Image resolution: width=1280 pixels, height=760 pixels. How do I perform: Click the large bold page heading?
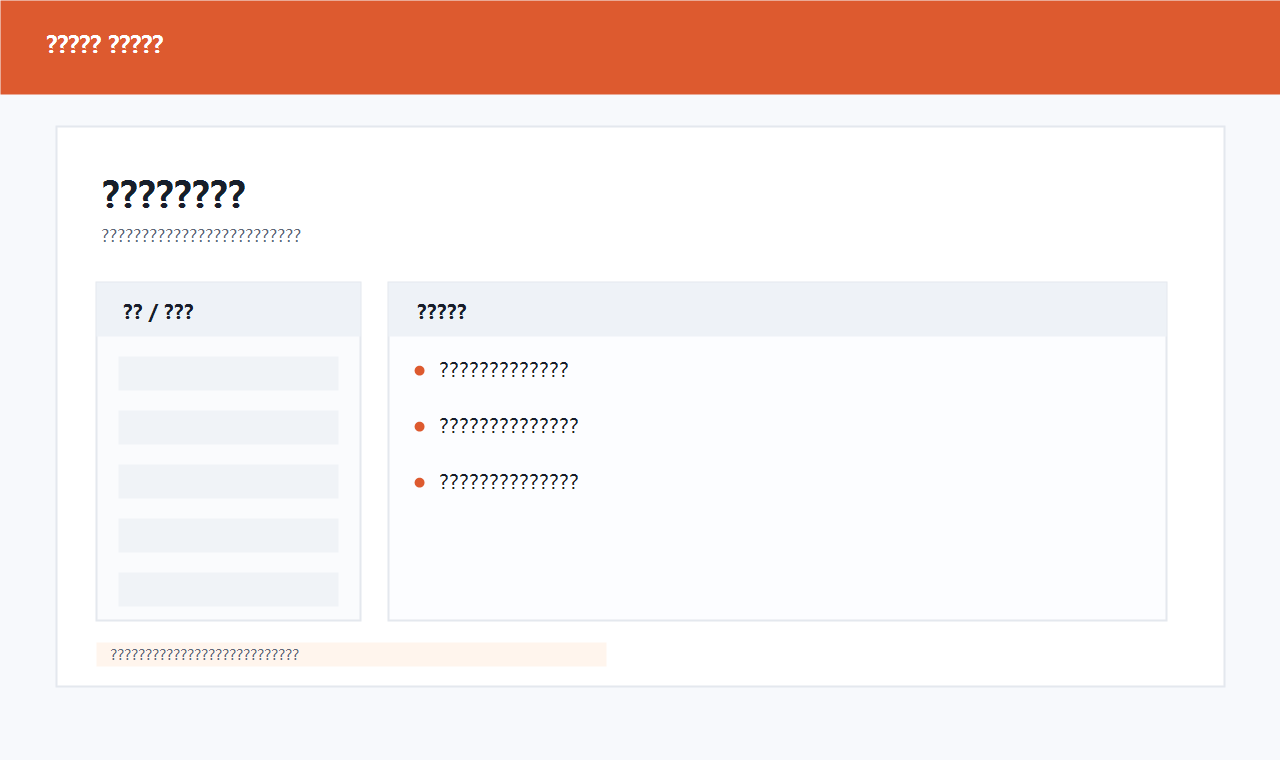click(x=173, y=194)
